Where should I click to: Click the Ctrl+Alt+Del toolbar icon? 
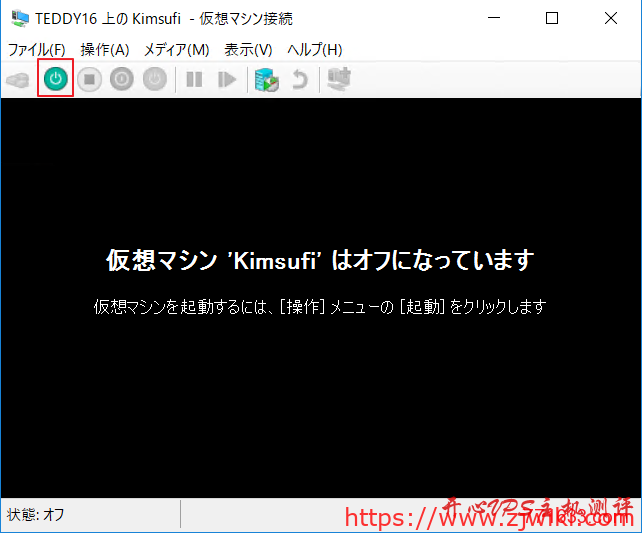point(18,79)
